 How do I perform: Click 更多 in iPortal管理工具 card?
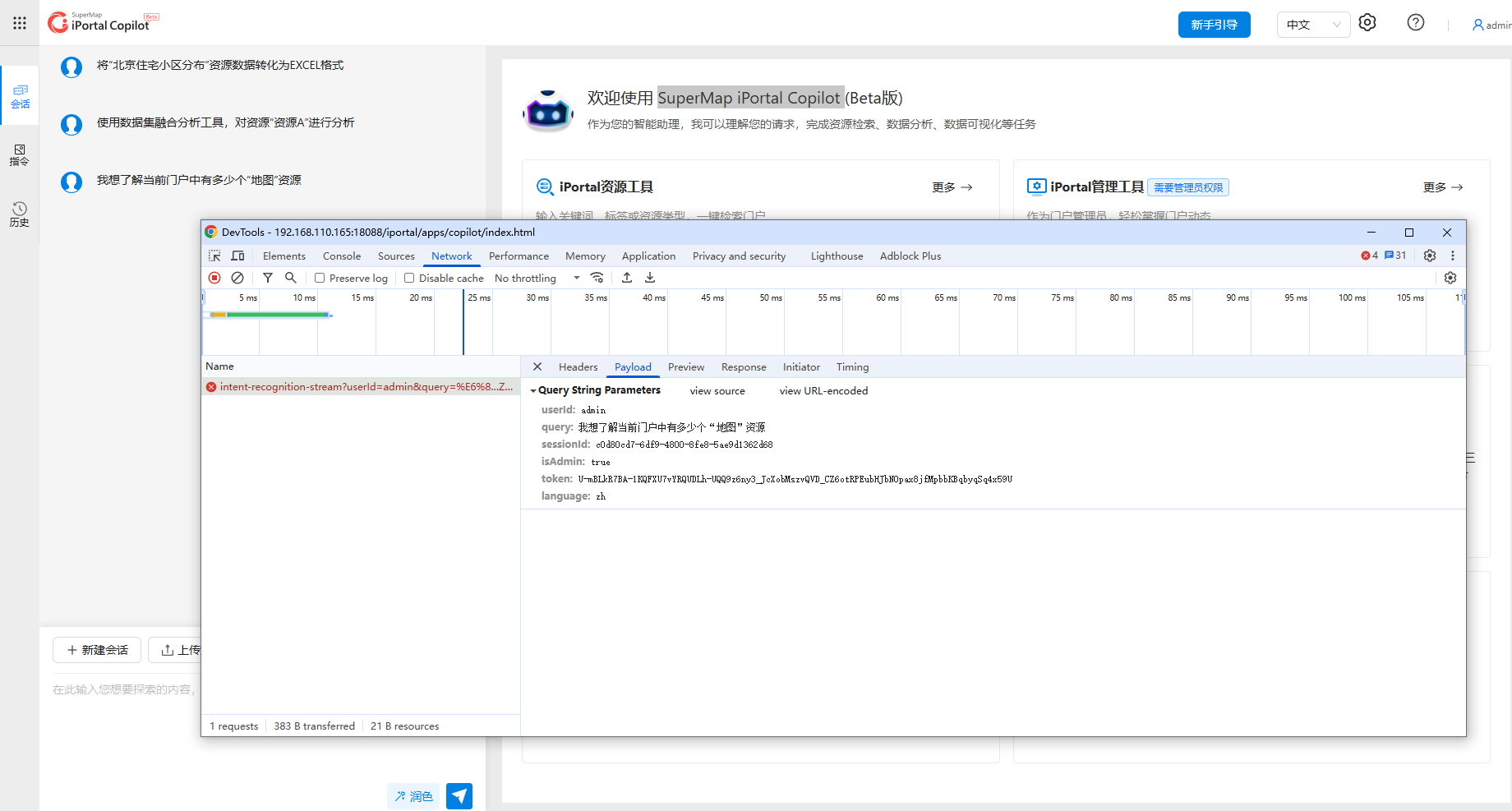[1443, 187]
